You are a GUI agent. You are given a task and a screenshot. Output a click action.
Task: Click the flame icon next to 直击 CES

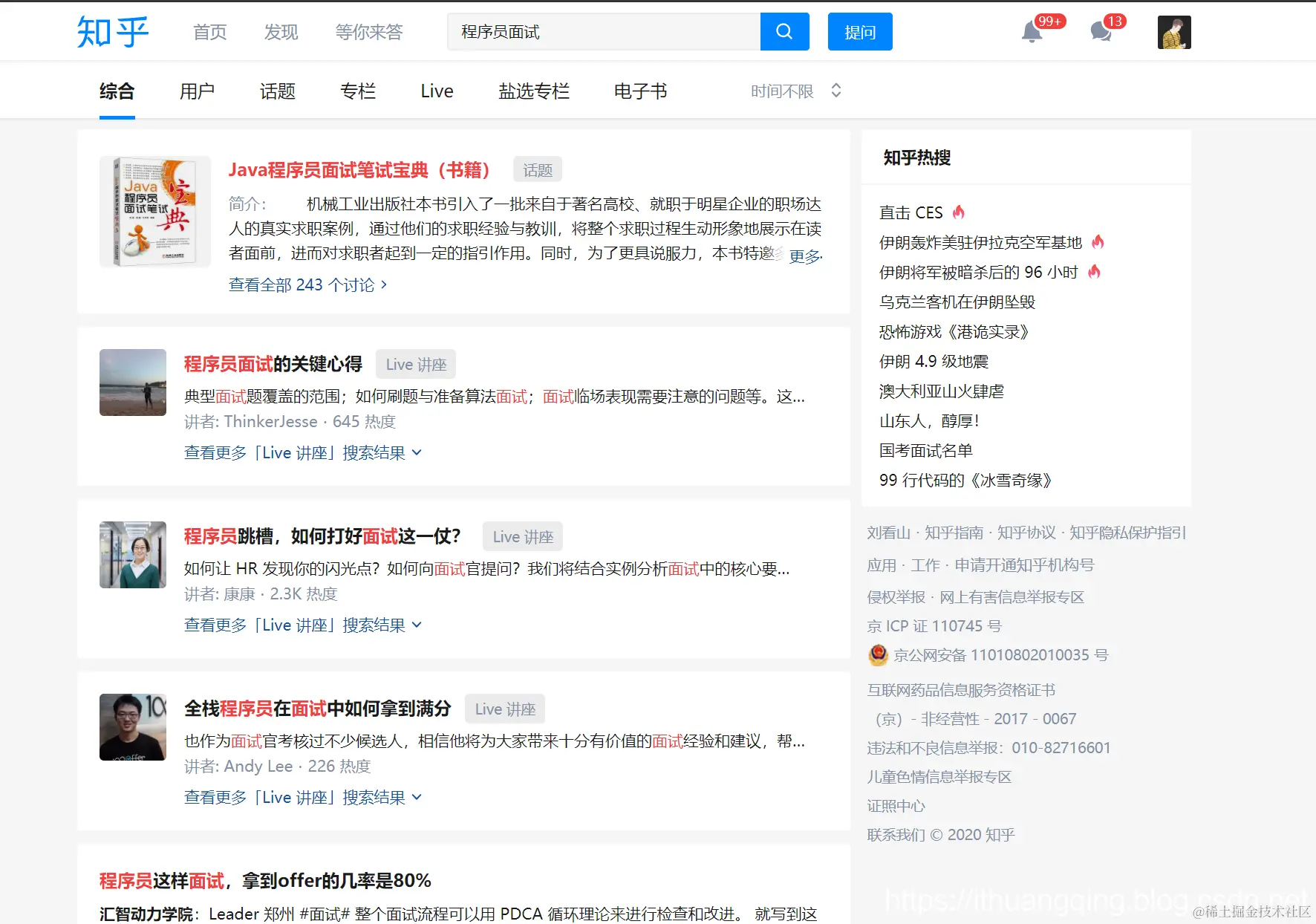959,212
